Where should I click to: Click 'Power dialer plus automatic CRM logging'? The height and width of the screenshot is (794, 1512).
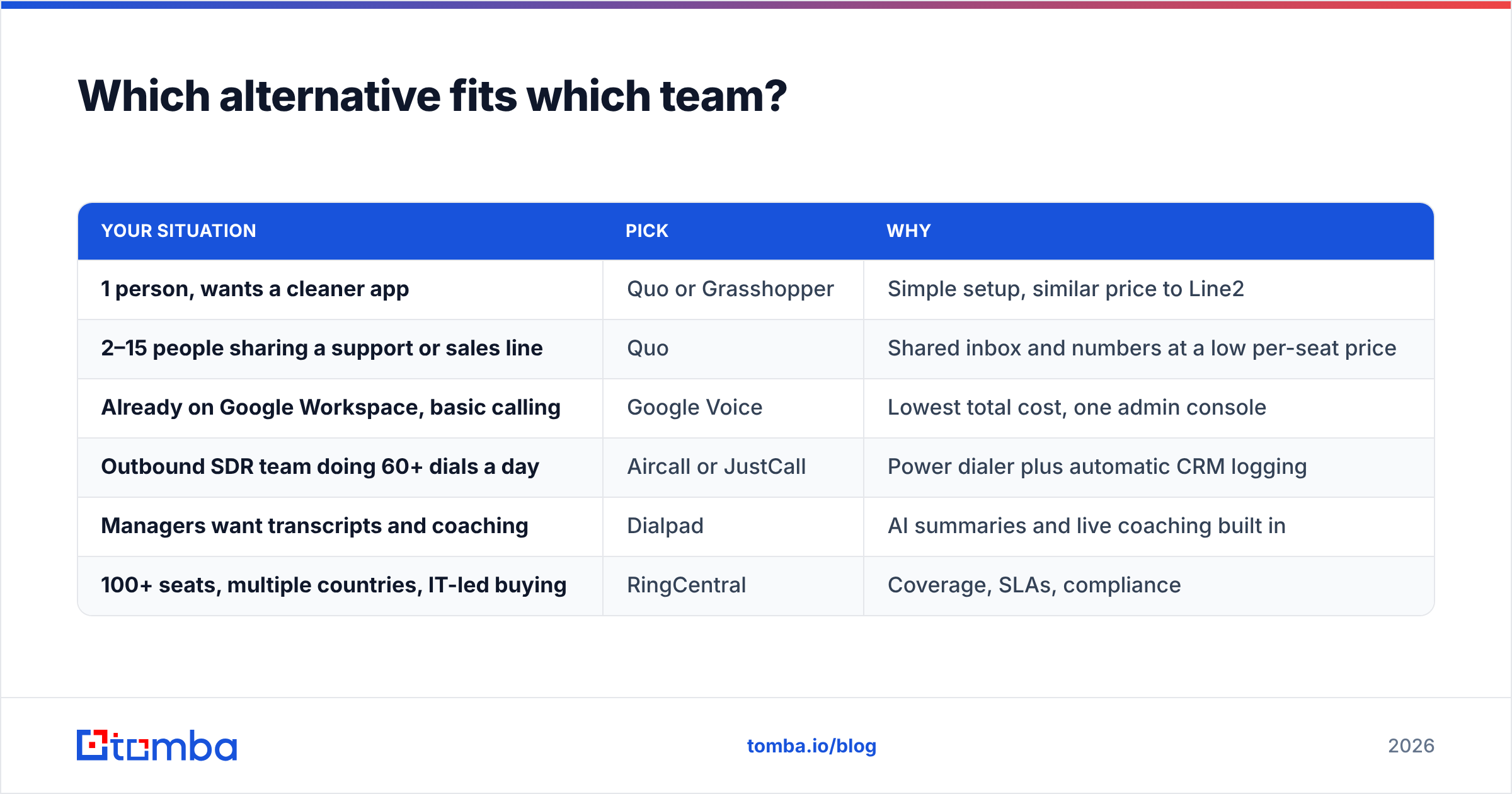(x=1097, y=467)
